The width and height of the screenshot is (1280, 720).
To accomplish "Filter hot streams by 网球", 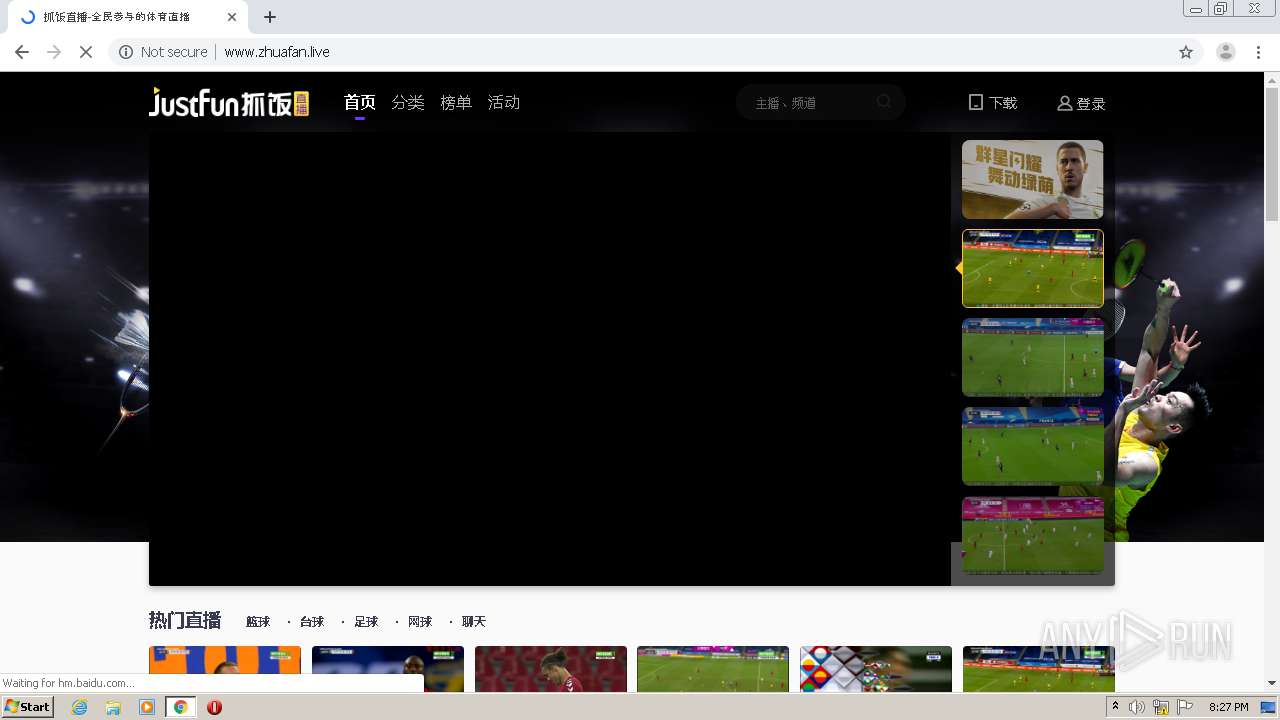I will coord(420,622).
